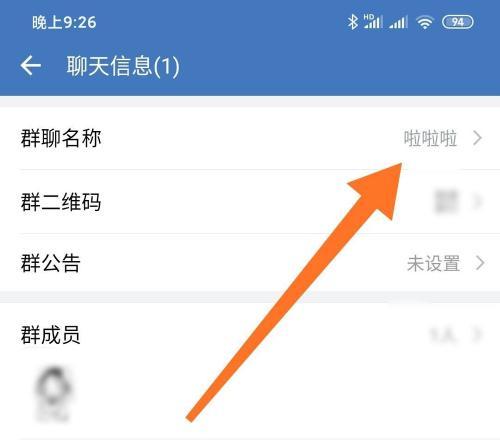Open the blurred group QR code icon
The width and height of the screenshot is (500, 448).
447,201
